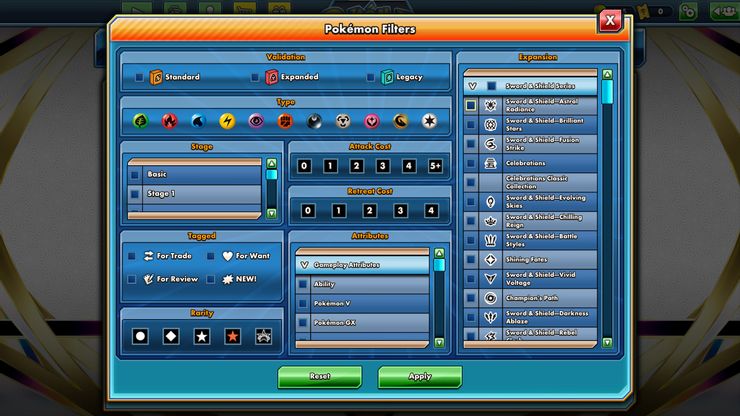This screenshot has width=740, height=416.
Task: Collapse the Gameplay Attributes group
Action: pos(304,265)
